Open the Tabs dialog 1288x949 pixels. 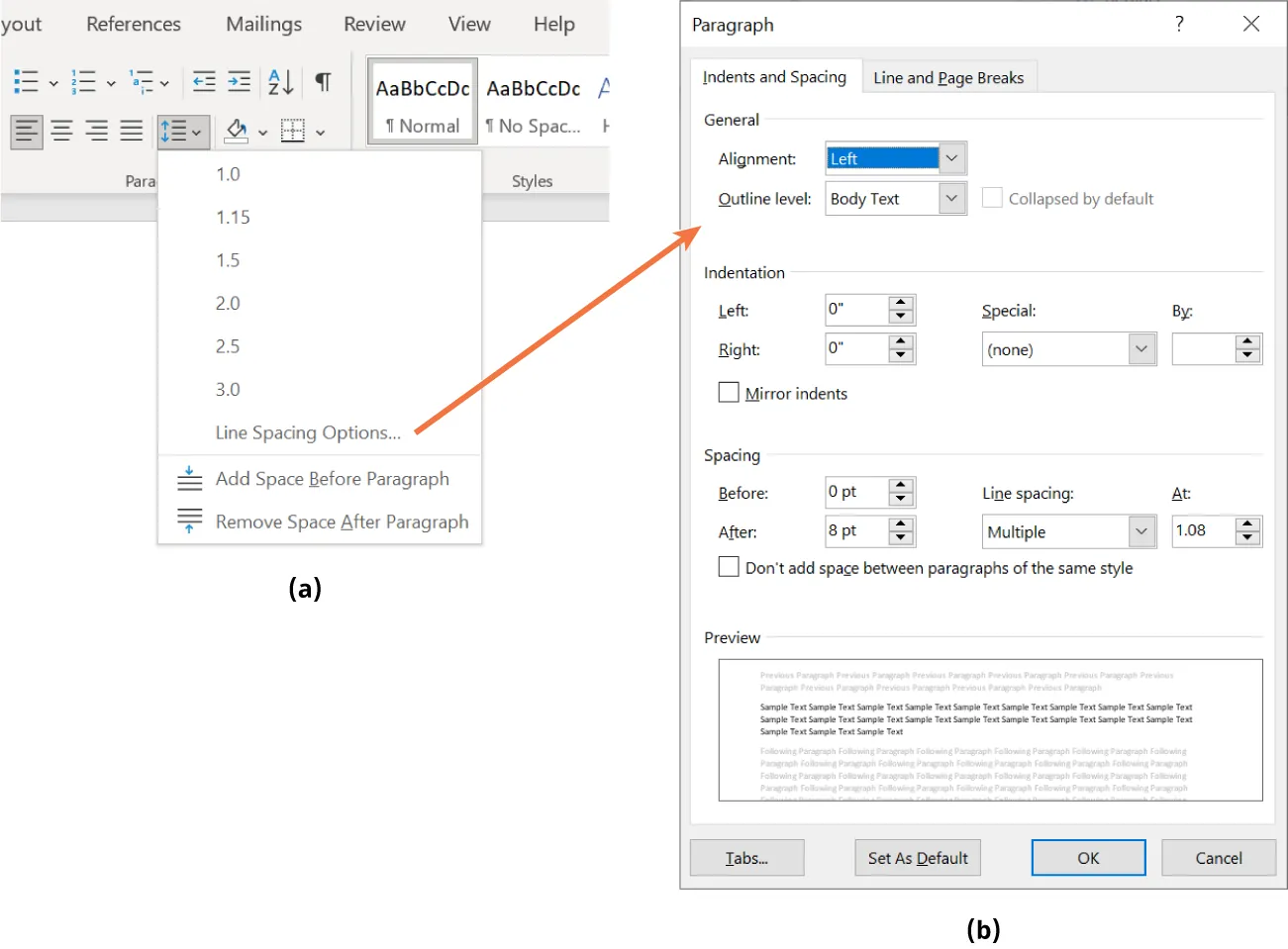746,858
